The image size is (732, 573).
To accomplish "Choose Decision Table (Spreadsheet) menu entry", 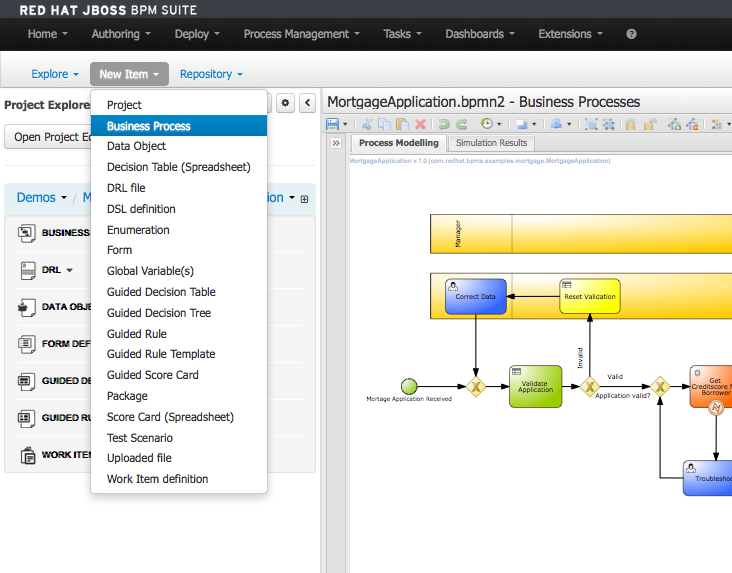I will point(179,167).
